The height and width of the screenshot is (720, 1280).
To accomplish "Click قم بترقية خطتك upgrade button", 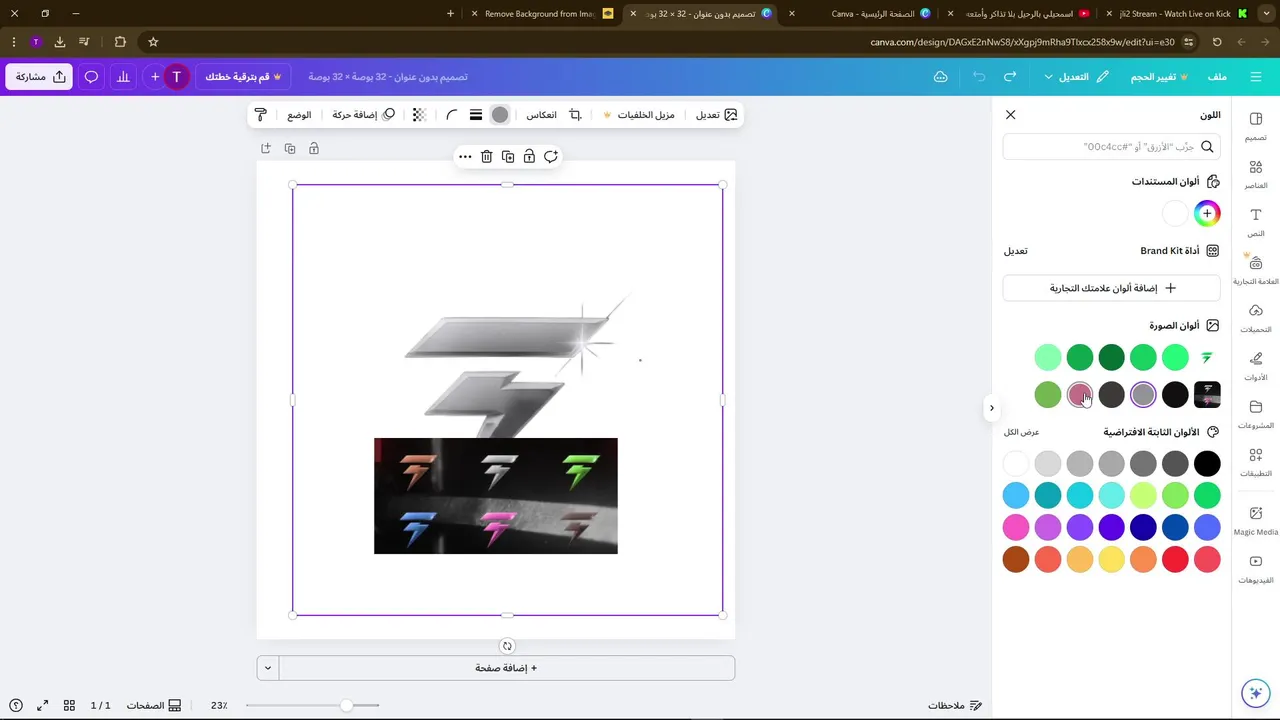I will (243, 77).
